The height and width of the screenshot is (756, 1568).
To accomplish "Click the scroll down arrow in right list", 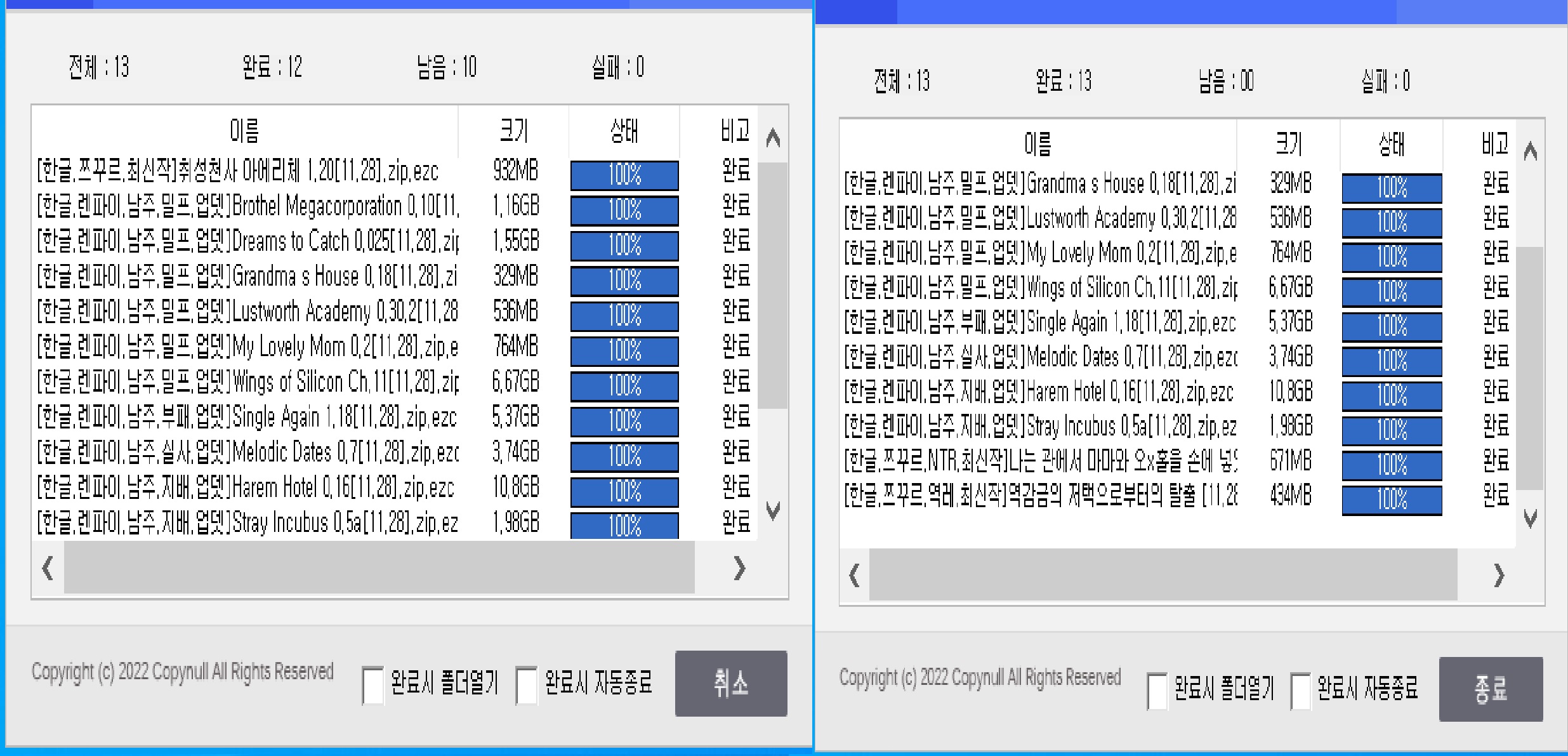I will (x=1530, y=519).
